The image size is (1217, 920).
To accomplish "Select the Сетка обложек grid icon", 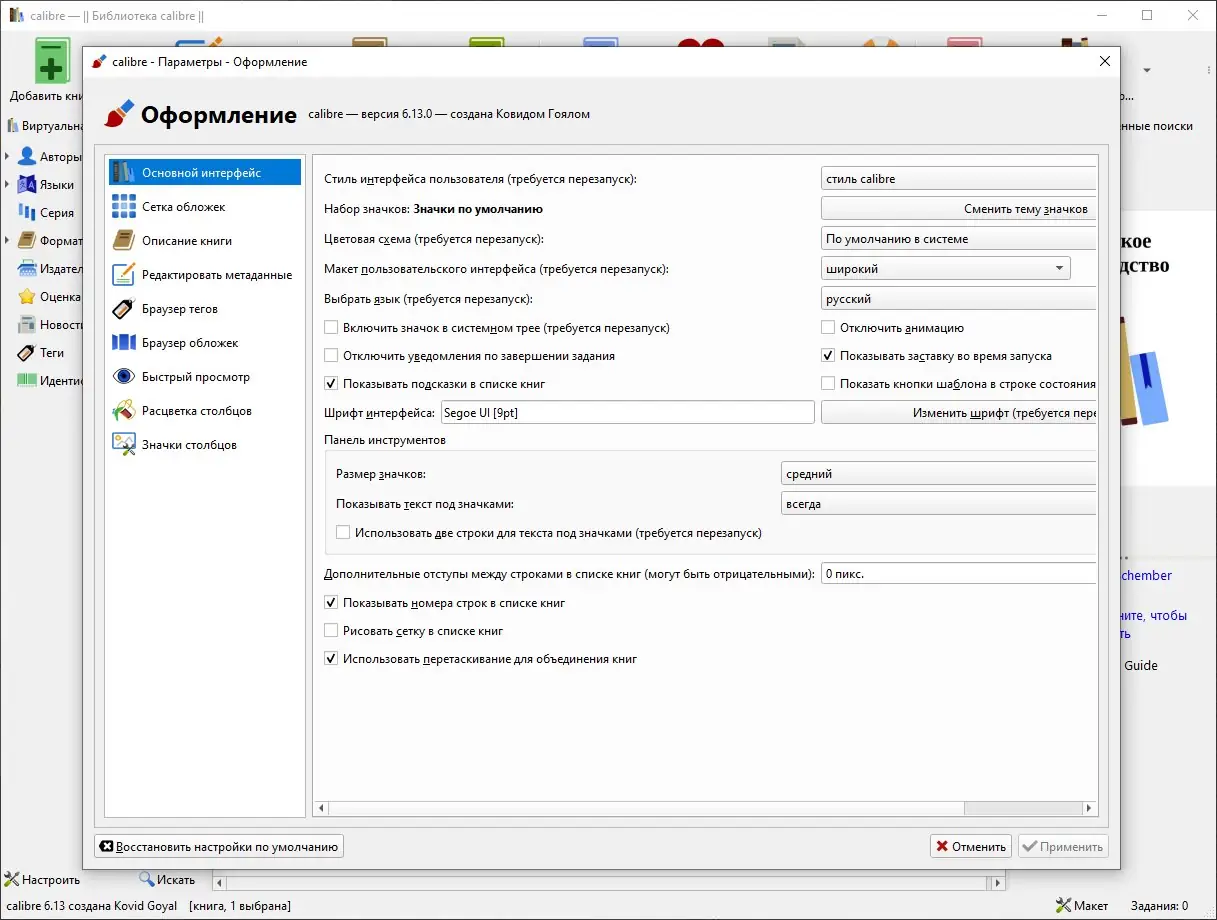I will click(124, 206).
